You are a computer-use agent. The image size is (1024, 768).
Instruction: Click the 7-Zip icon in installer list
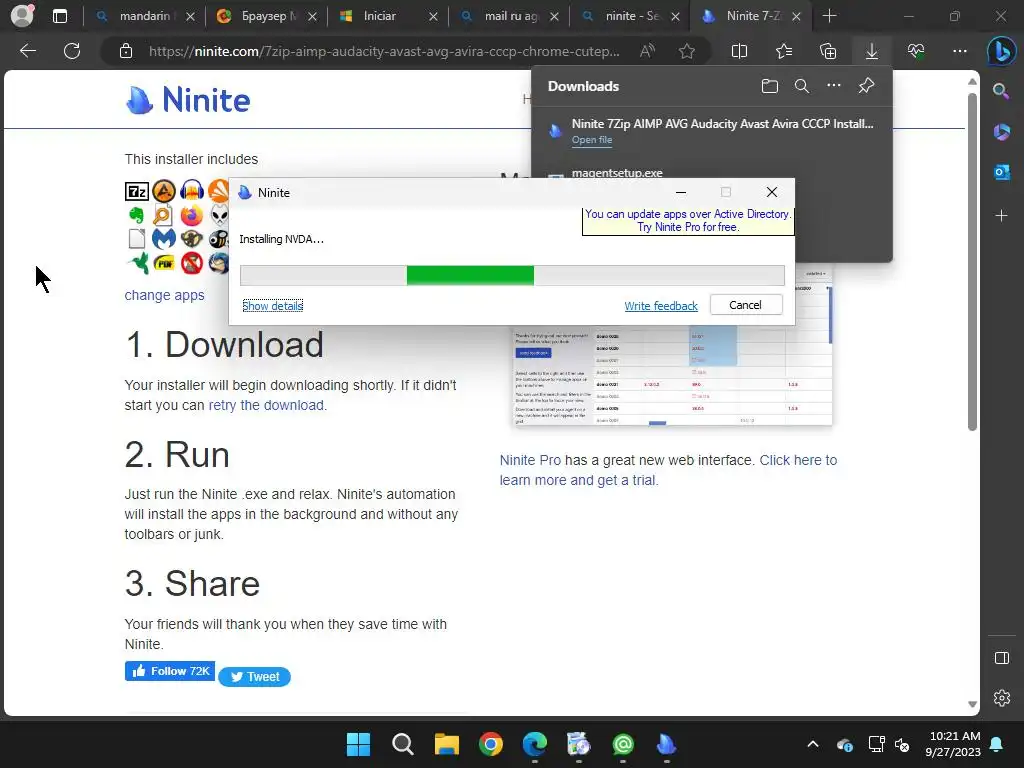(136, 191)
